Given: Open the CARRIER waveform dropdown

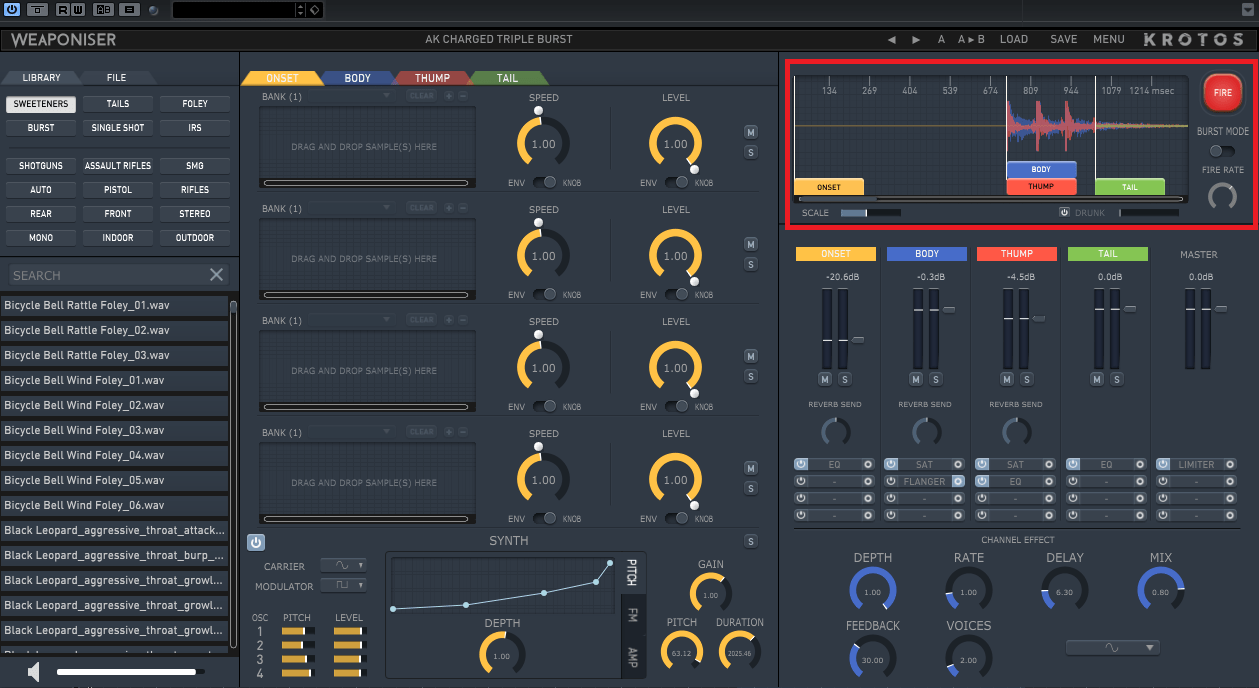Looking at the screenshot, I should (x=343, y=566).
